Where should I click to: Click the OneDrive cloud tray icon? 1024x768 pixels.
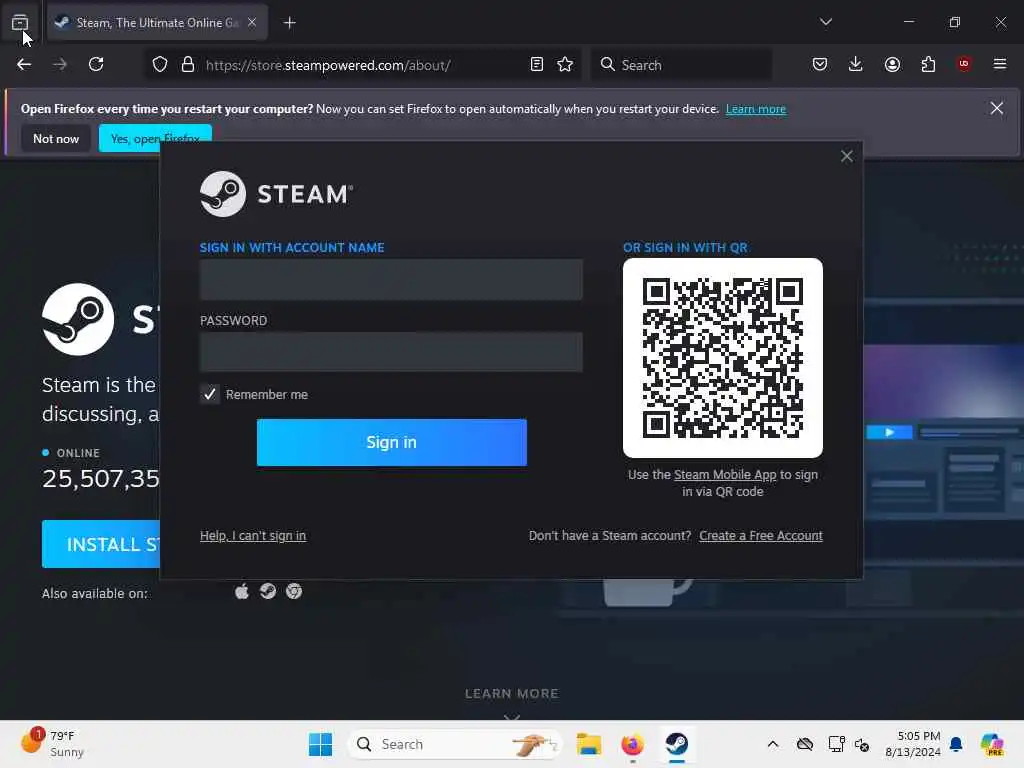point(805,744)
